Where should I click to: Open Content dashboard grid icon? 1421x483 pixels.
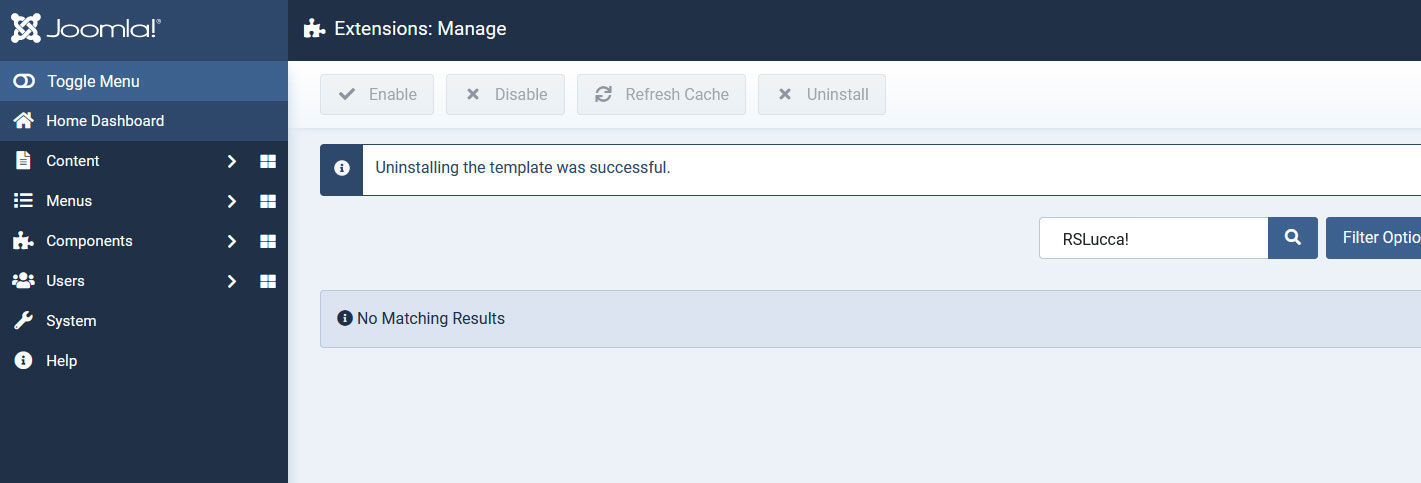point(268,161)
